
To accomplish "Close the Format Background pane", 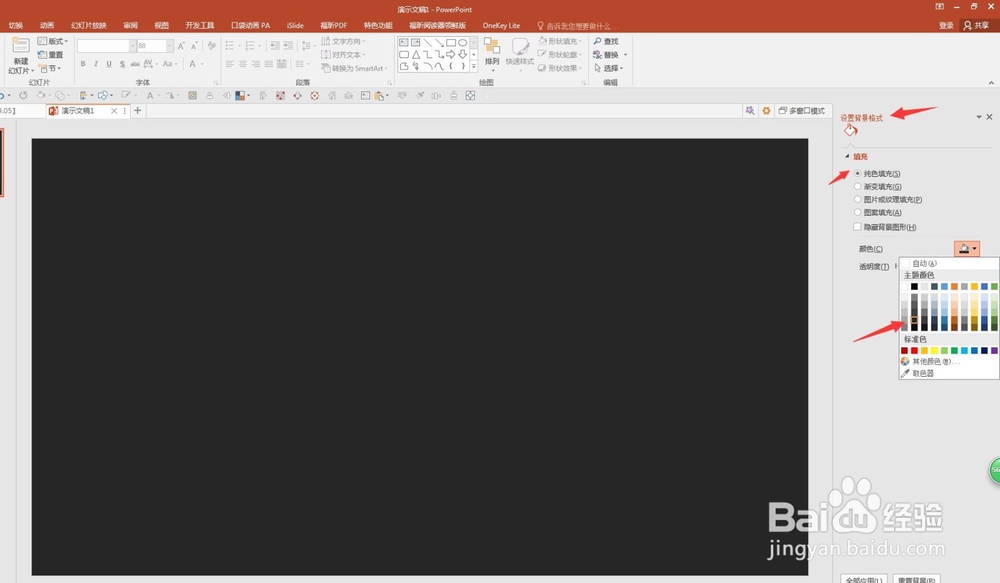I will pos(989,117).
